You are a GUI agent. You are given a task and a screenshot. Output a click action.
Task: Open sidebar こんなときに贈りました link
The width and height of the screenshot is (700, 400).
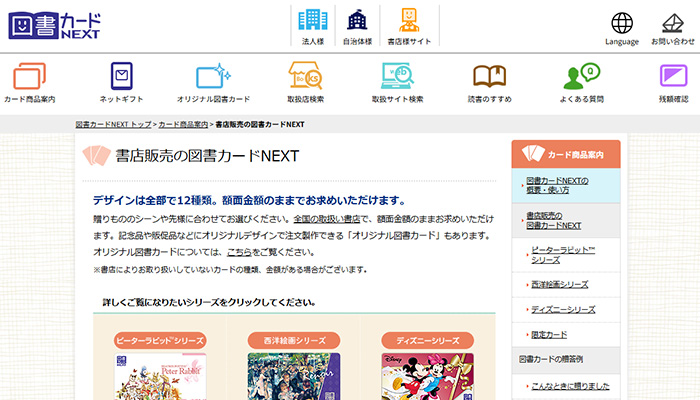click(x=570, y=386)
